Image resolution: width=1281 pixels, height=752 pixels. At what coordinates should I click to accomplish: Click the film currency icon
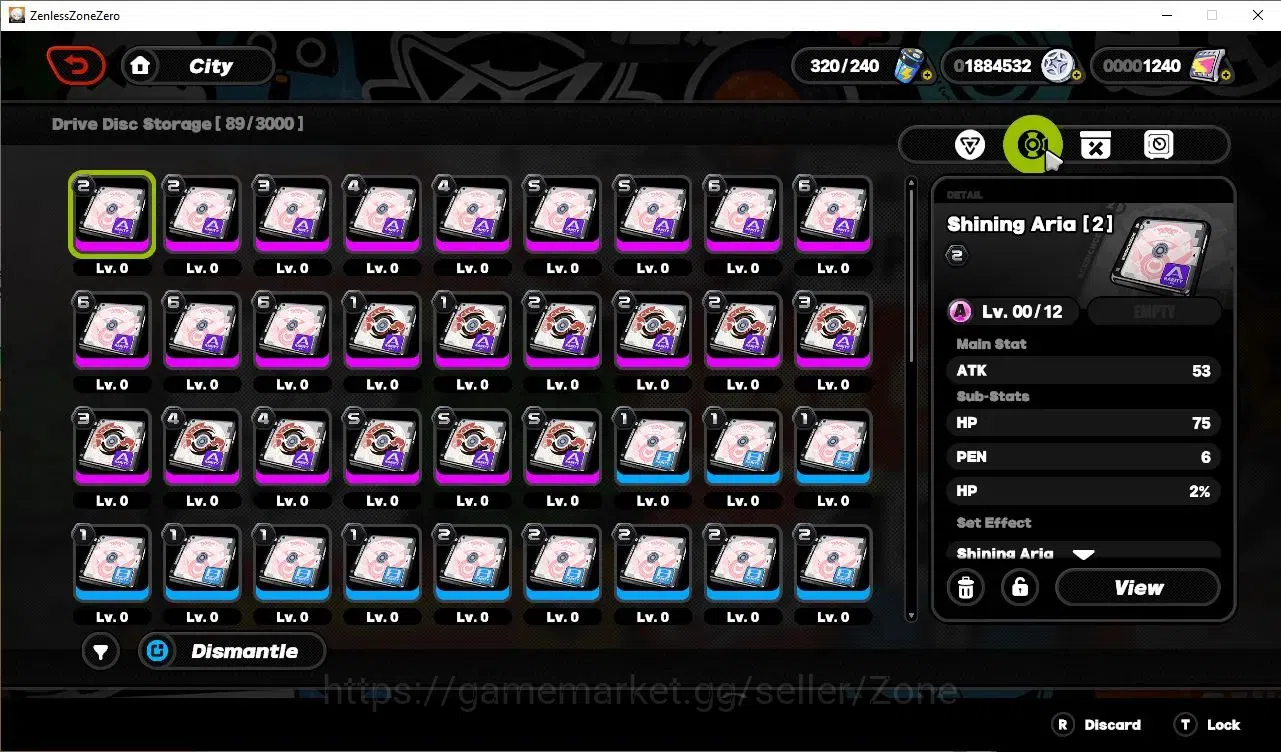pos(1207,66)
